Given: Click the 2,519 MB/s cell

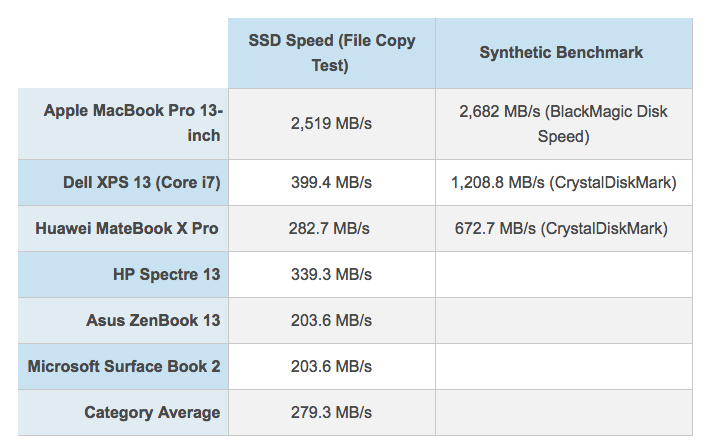Looking at the screenshot, I should 331,123.
